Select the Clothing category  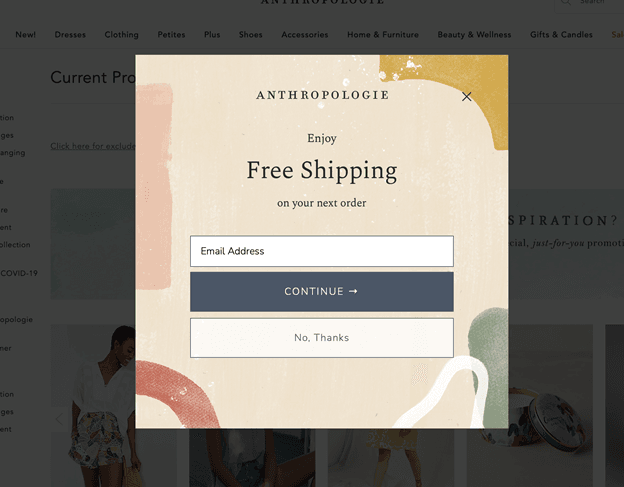click(121, 35)
